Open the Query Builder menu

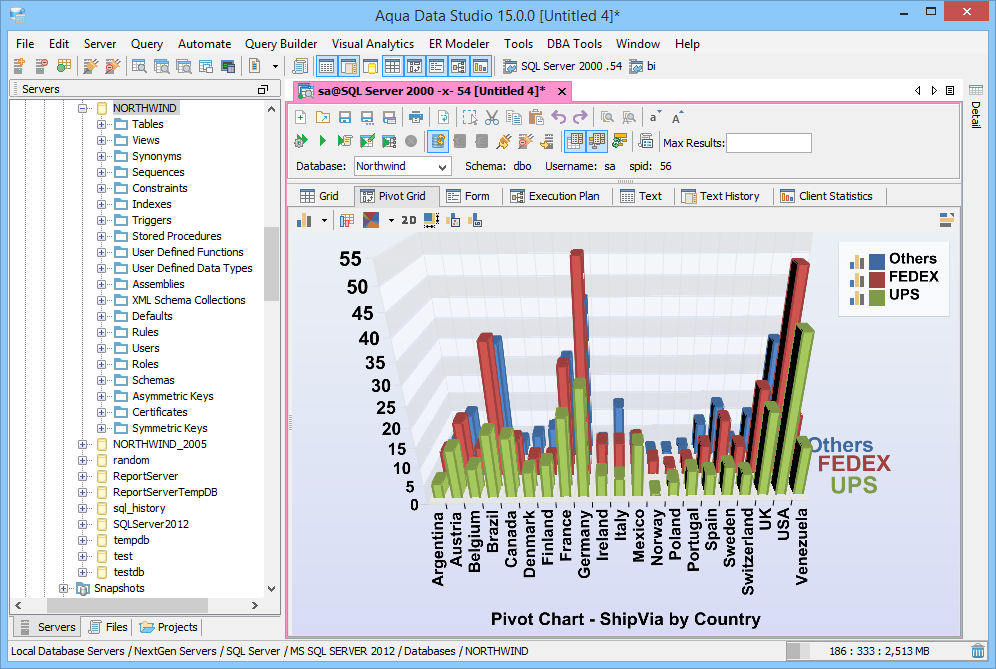tap(281, 44)
